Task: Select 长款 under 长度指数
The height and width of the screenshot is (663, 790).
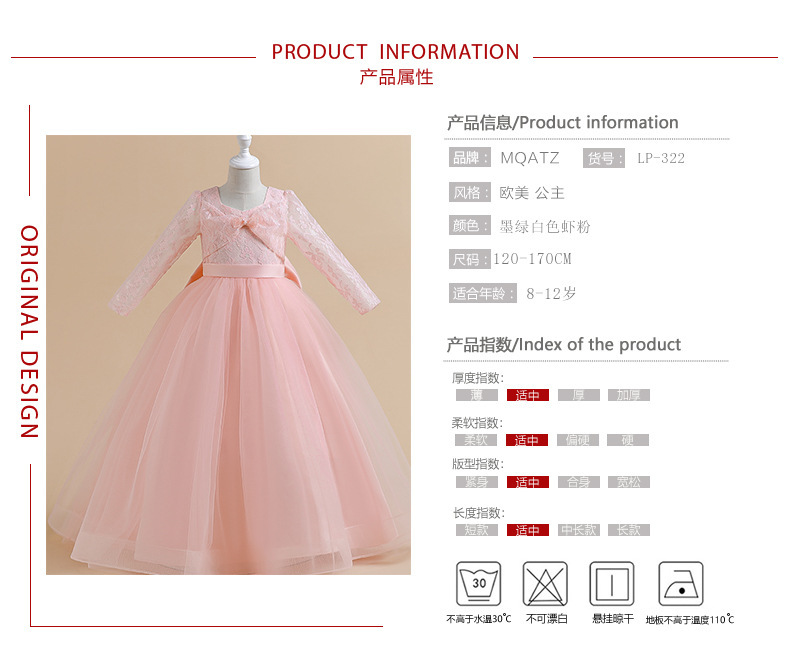Action: (x=628, y=530)
